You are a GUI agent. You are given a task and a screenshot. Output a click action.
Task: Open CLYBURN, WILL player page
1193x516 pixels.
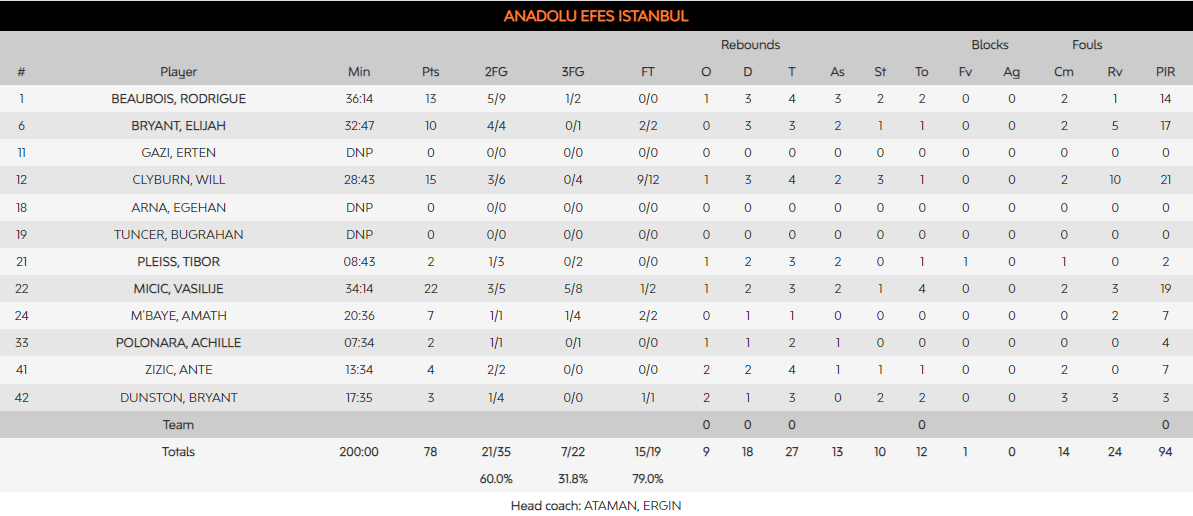[178, 180]
